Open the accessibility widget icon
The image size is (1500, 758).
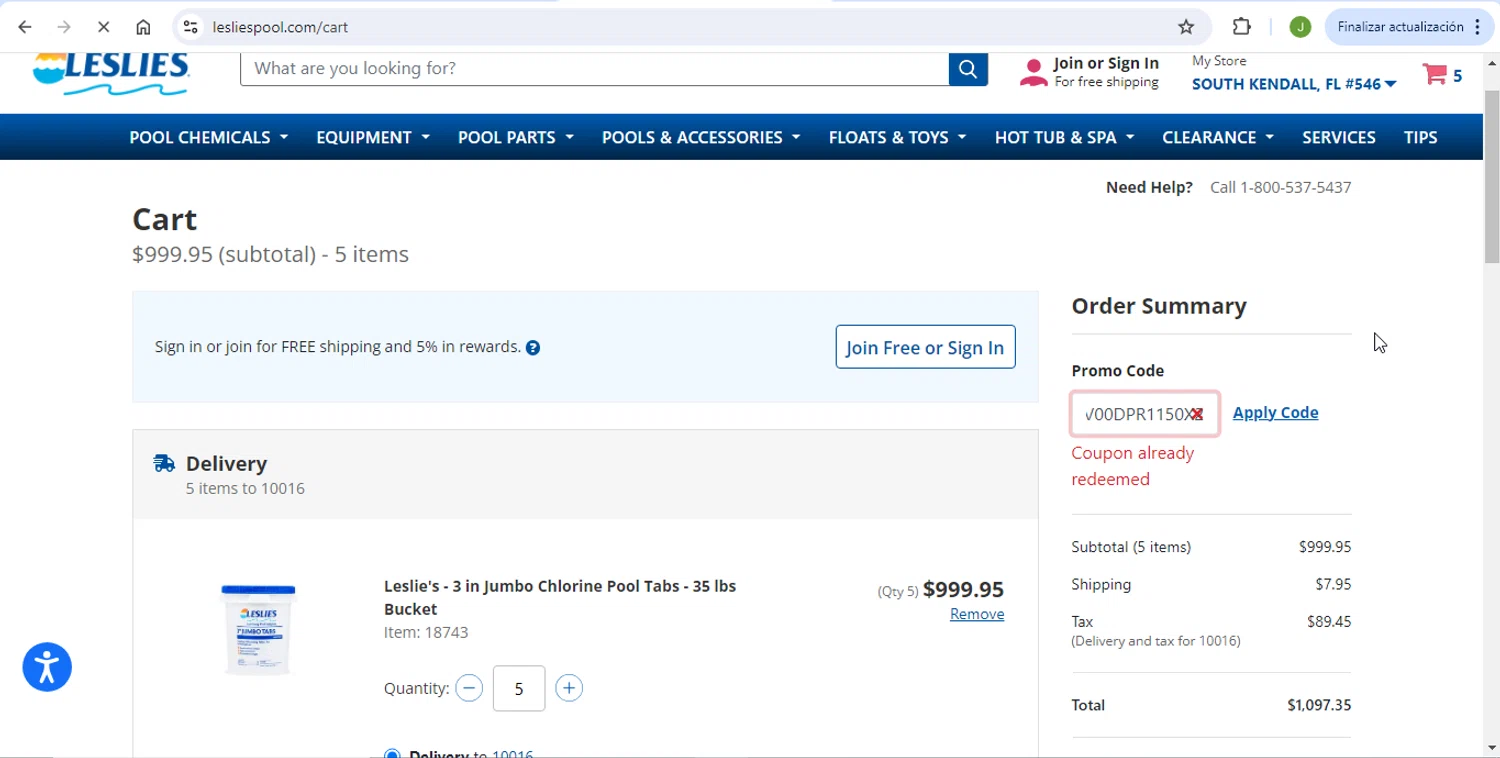pyautogui.click(x=47, y=667)
